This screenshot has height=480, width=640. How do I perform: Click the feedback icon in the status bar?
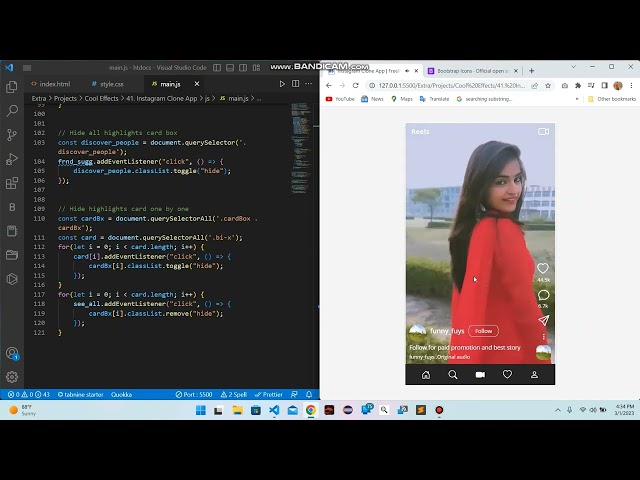tap(294, 394)
